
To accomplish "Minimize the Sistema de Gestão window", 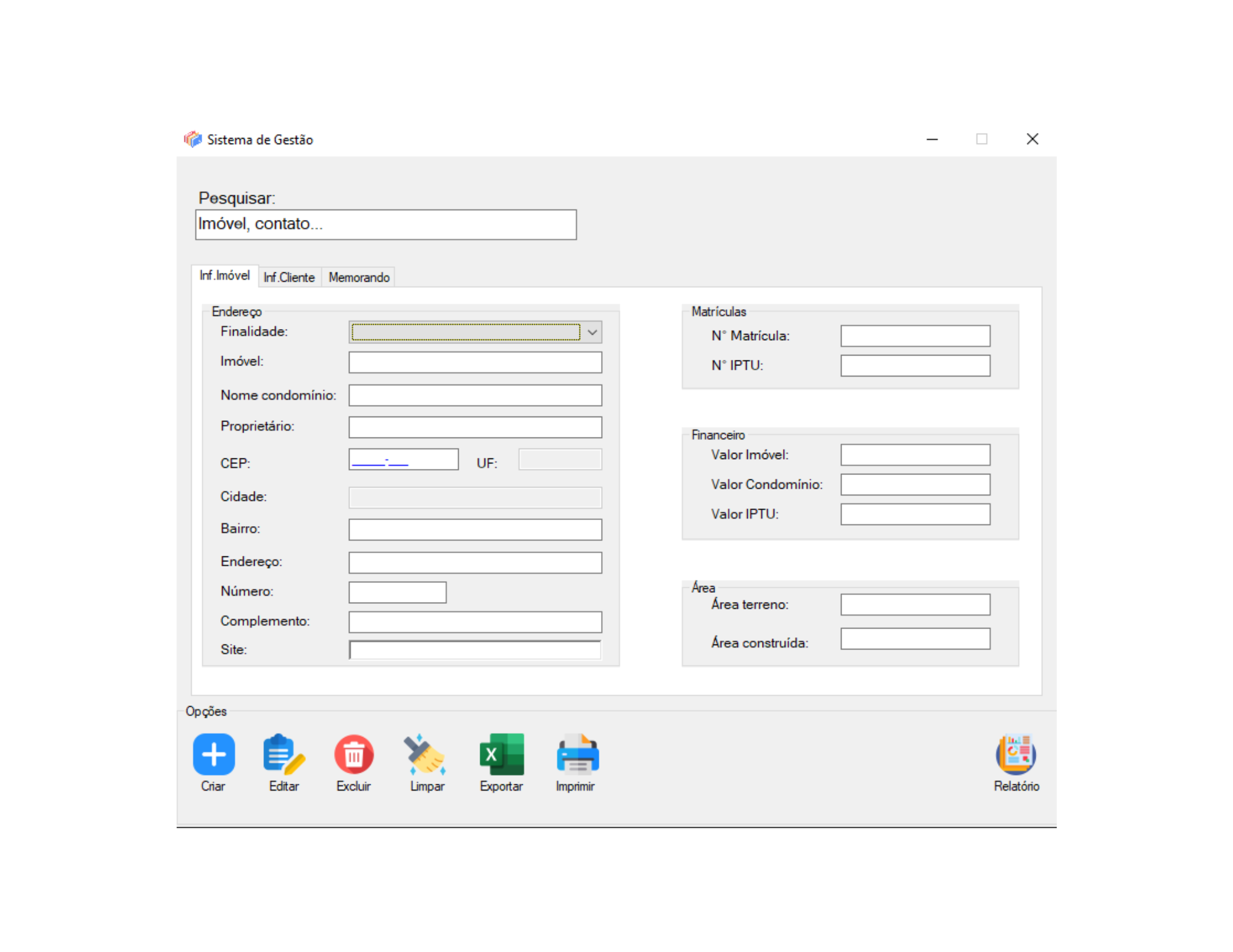I will tap(932, 139).
